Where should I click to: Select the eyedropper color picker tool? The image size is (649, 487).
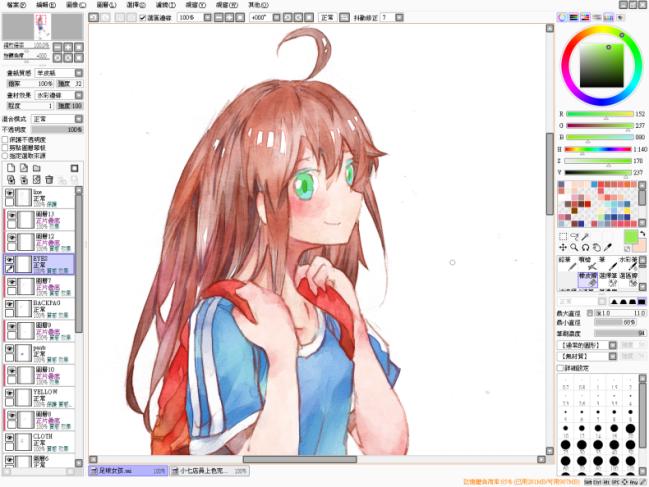(x=608, y=247)
